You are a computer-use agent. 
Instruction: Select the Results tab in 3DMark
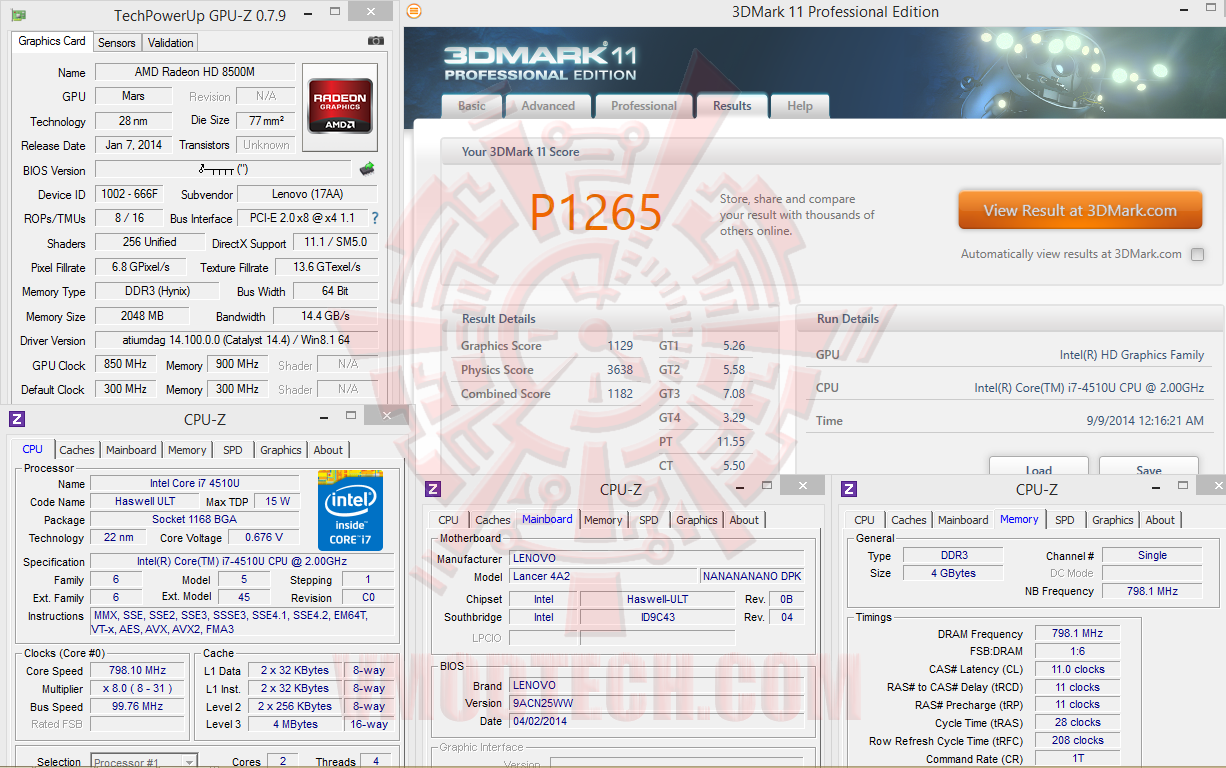pos(732,106)
